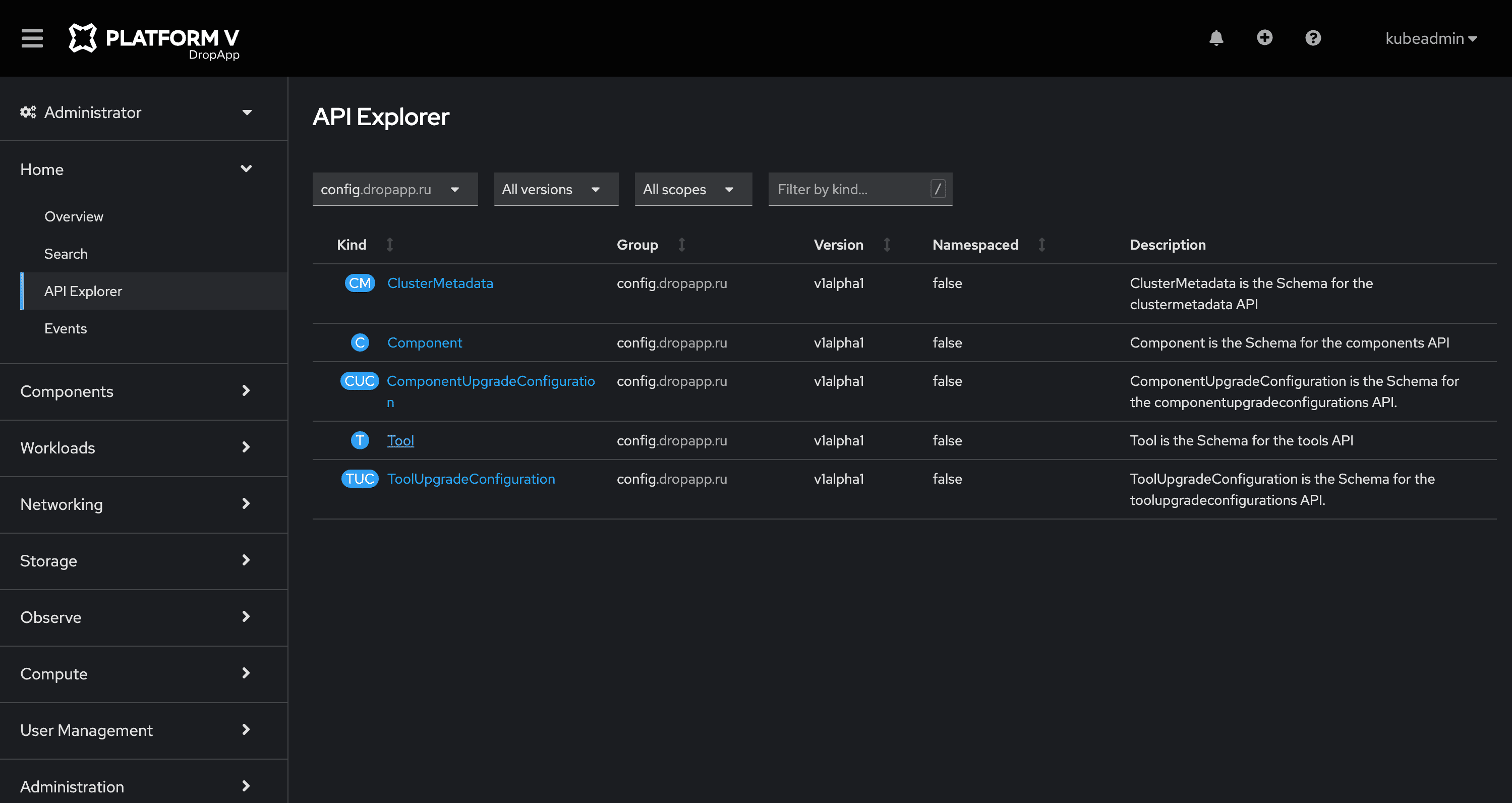Open the Platform V DropApp logo home

coord(154,41)
